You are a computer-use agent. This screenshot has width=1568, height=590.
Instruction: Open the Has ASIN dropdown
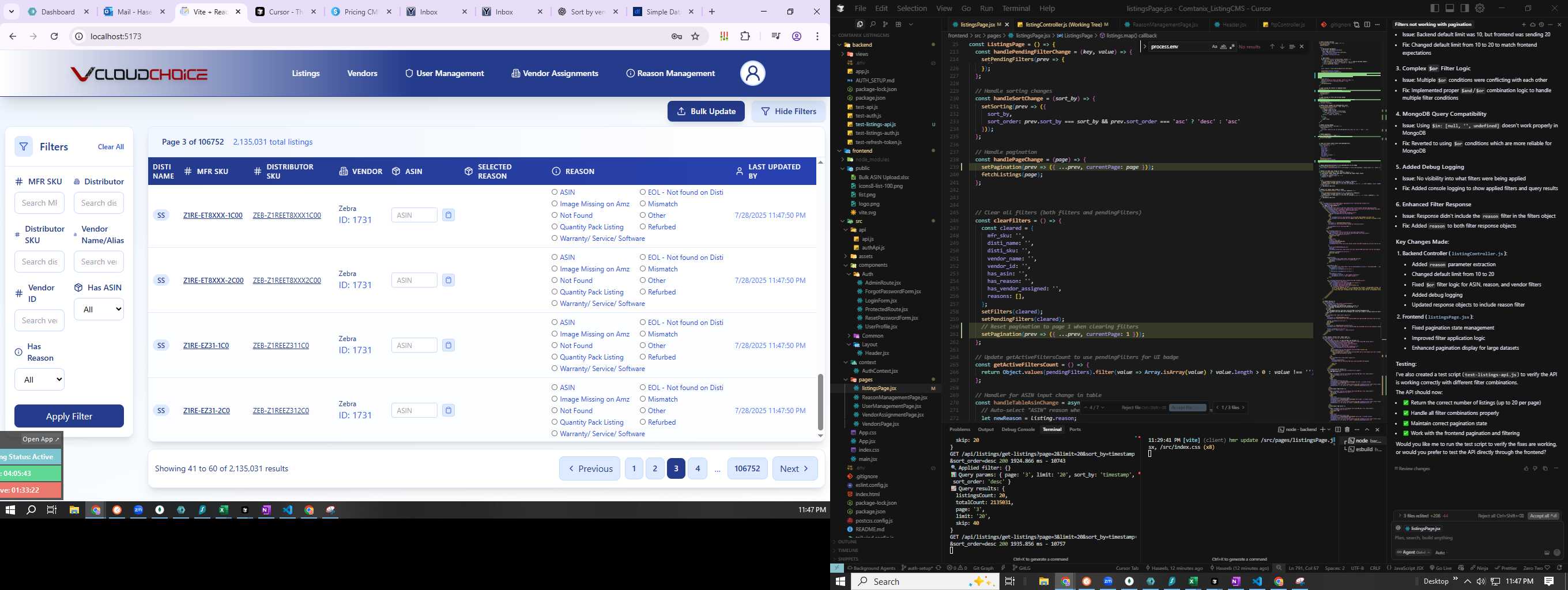click(x=99, y=309)
